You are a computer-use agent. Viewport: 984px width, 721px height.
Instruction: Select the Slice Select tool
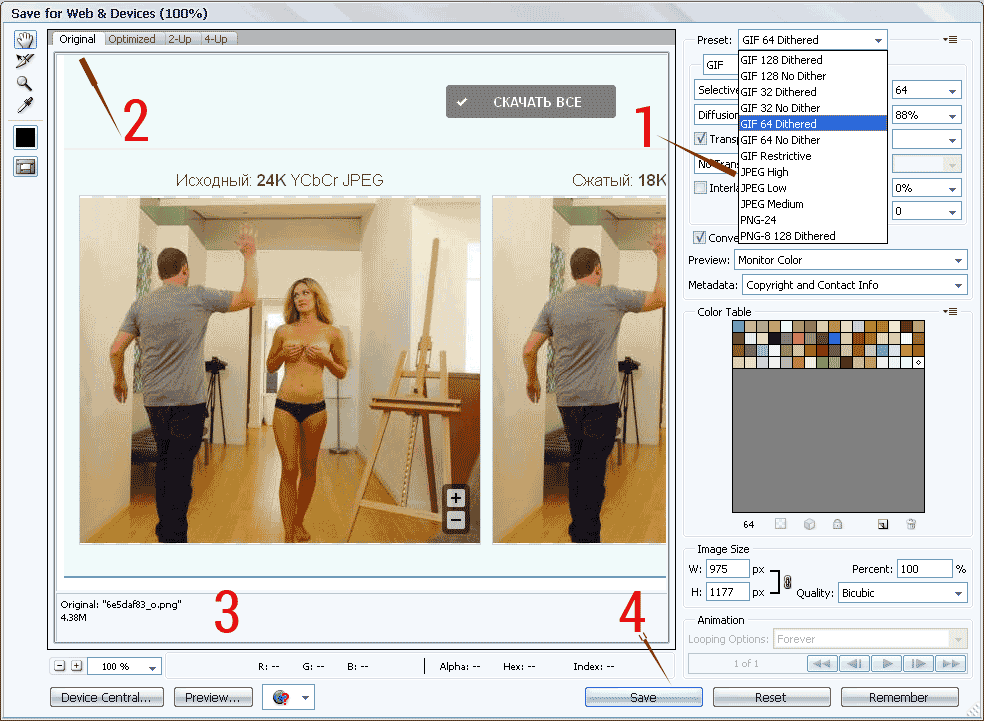coord(25,61)
